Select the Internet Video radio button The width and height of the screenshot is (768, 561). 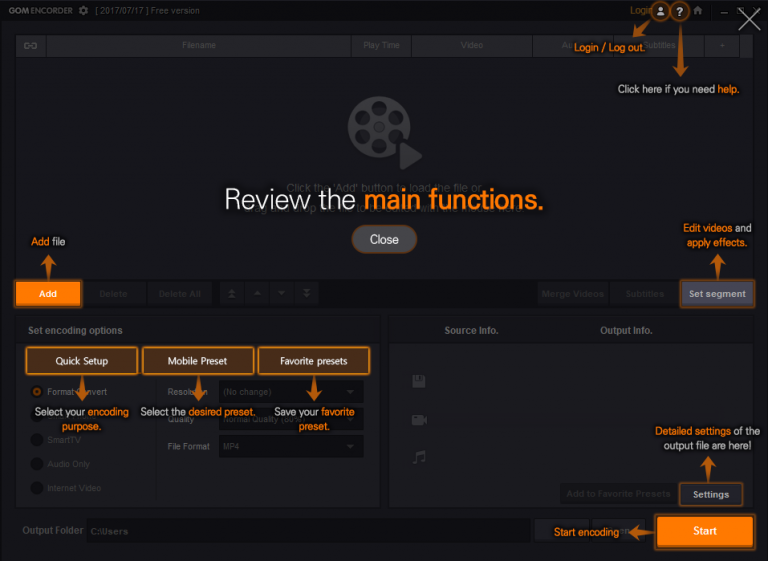(x=38, y=488)
